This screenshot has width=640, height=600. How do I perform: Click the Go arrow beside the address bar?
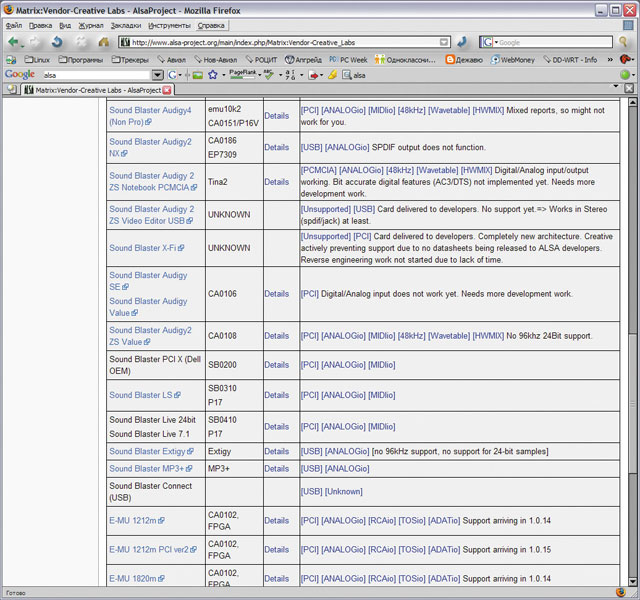pyautogui.click(x=462, y=42)
